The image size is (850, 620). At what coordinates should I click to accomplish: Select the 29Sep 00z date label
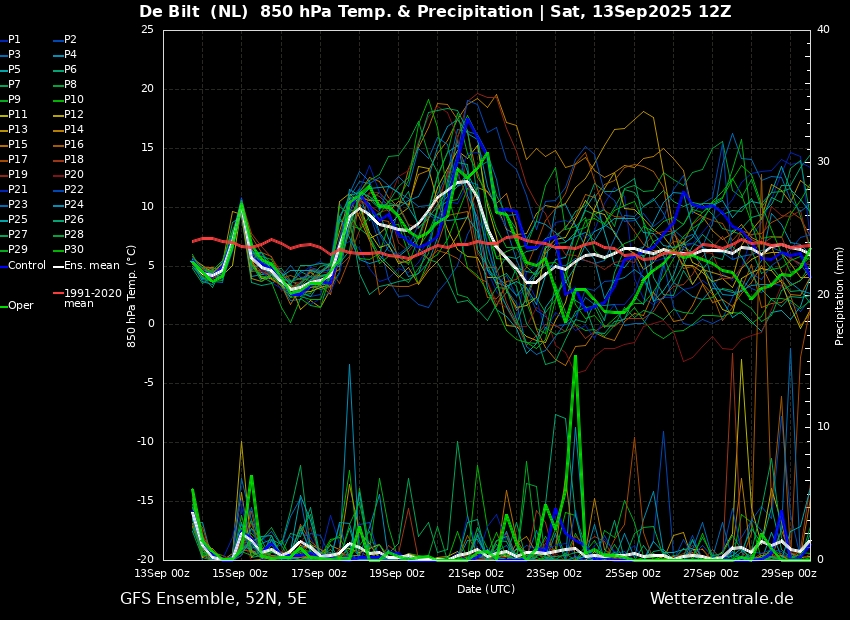pos(789,573)
